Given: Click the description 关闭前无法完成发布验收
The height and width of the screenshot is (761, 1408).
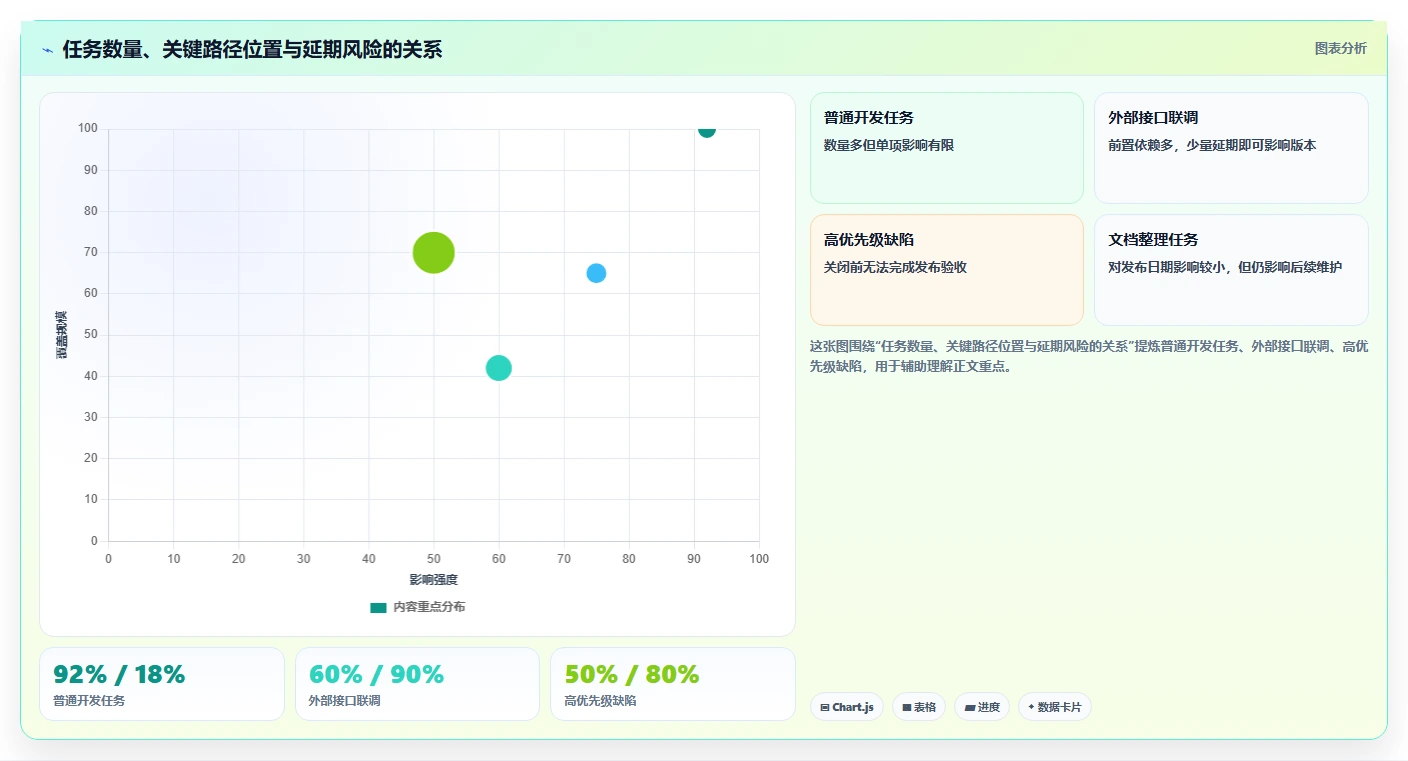Looking at the screenshot, I should [x=895, y=267].
